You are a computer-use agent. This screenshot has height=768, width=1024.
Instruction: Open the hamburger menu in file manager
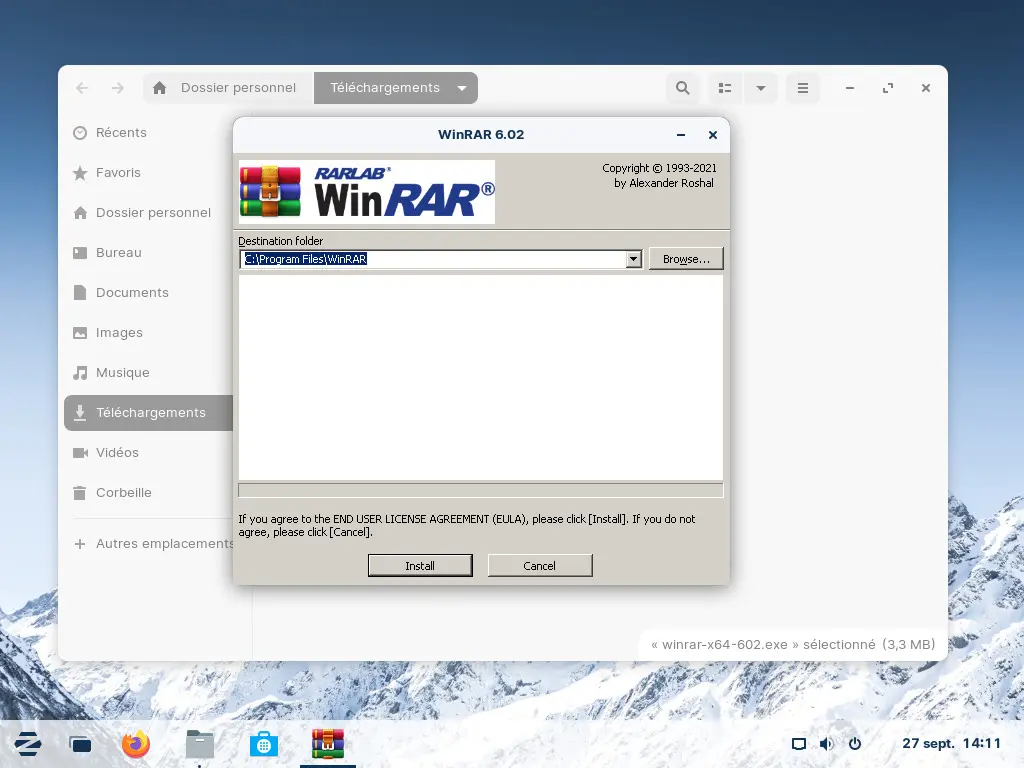[x=802, y=88]
